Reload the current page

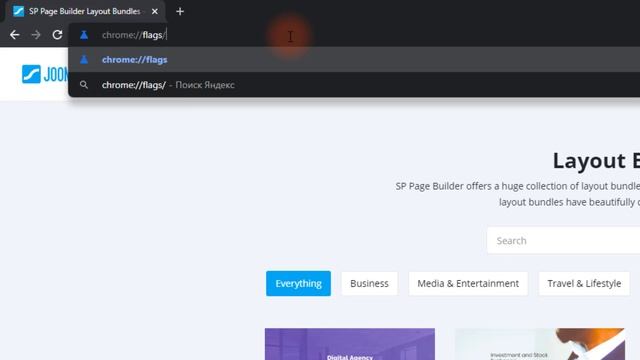(57, 35)
